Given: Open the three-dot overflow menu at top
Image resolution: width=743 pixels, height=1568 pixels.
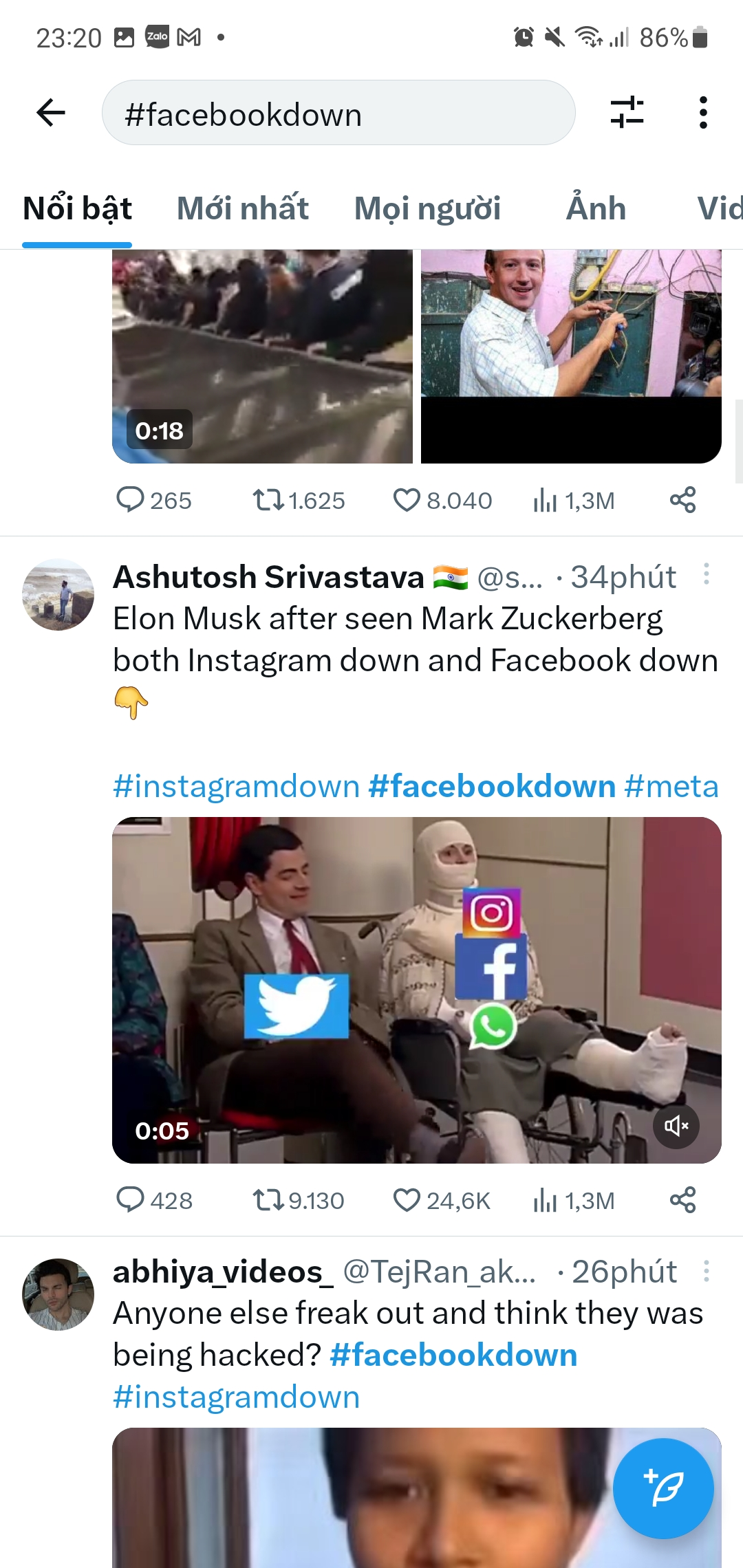Looking at the screenshot, I should point(702,113).
